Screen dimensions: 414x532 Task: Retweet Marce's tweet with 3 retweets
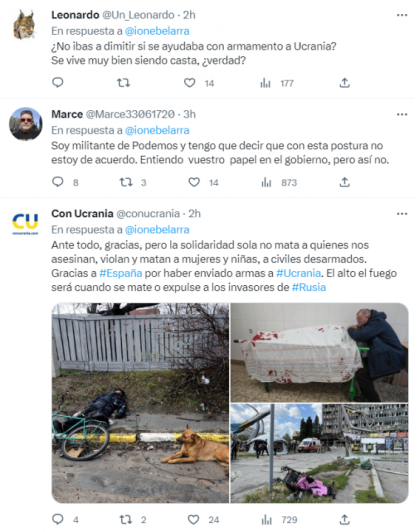[126, 182]
